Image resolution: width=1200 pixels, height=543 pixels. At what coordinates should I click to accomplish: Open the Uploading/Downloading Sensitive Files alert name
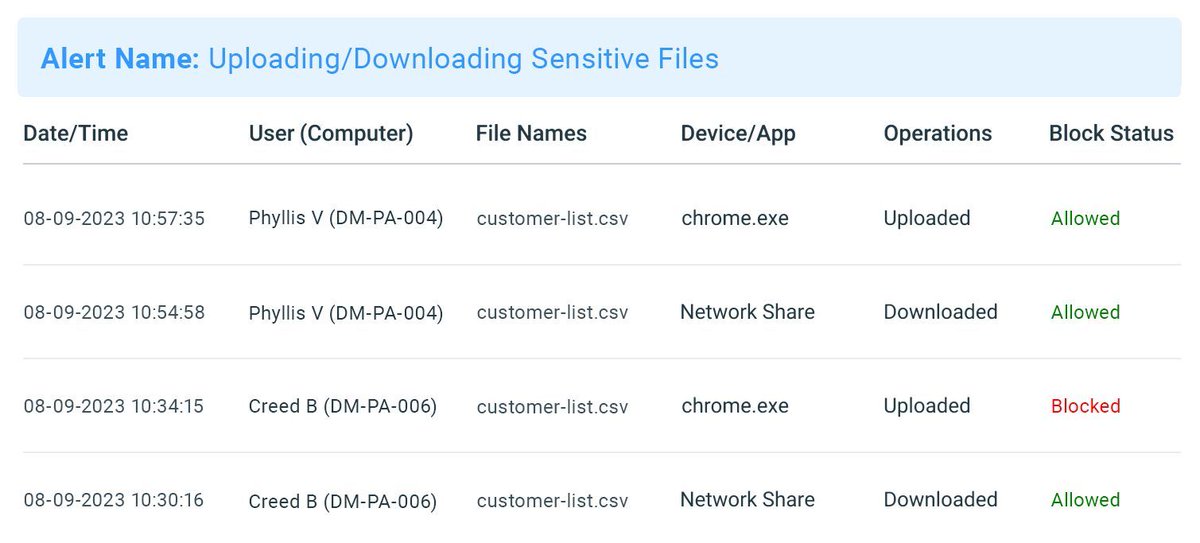463,59
